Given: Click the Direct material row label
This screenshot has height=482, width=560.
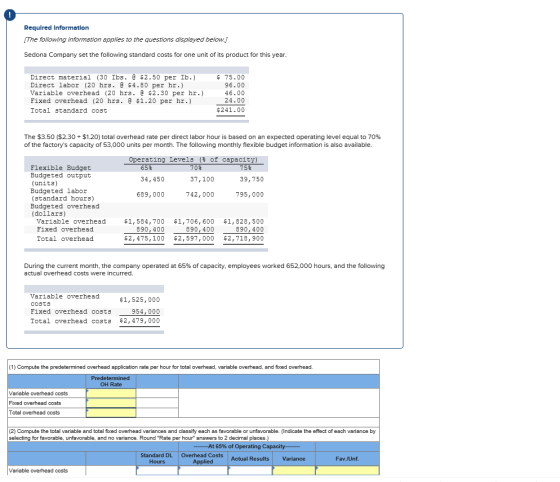Looking at the screenshot, I should pos(113,77).
